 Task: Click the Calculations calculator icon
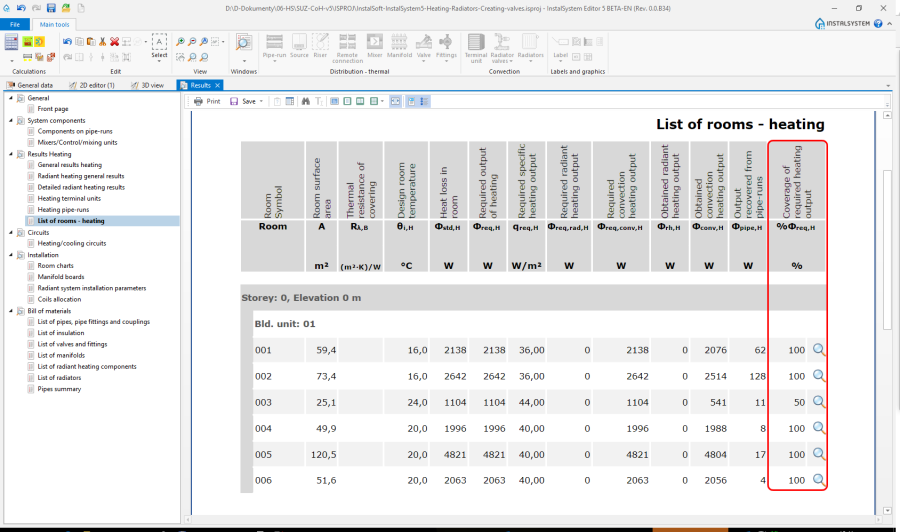coord(11,42)
